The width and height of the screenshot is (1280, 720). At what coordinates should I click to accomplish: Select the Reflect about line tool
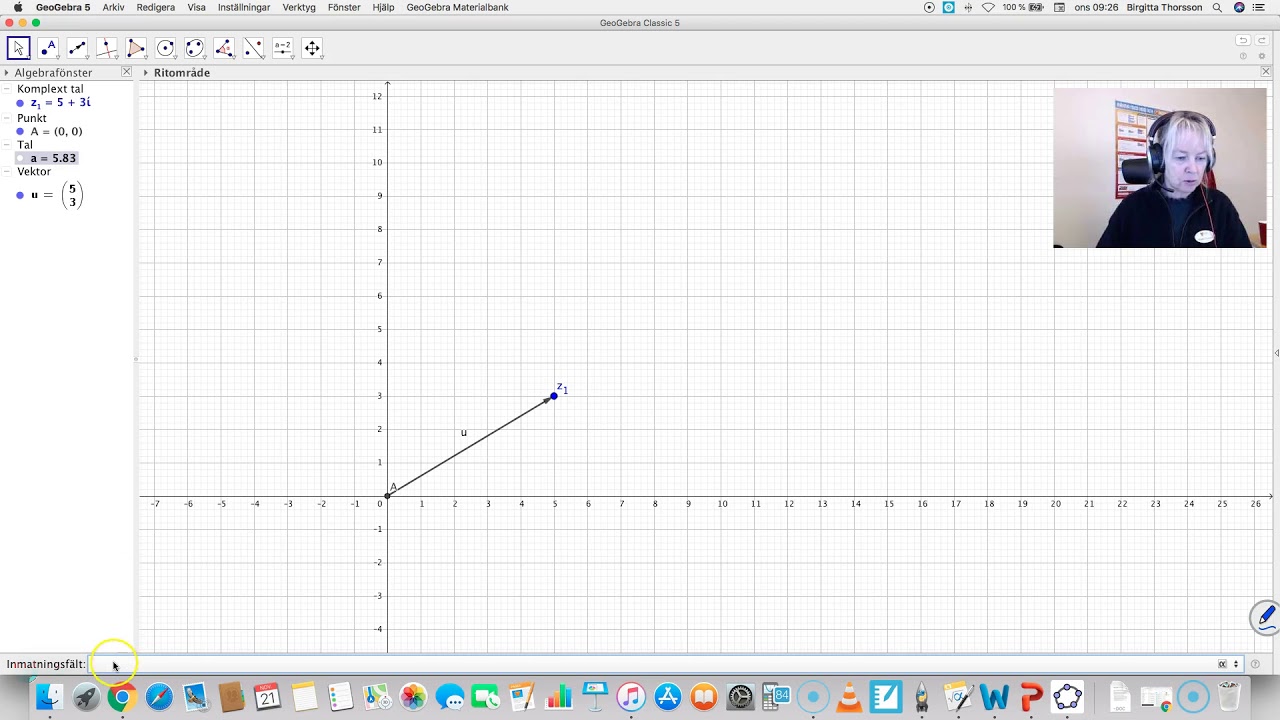253,48
